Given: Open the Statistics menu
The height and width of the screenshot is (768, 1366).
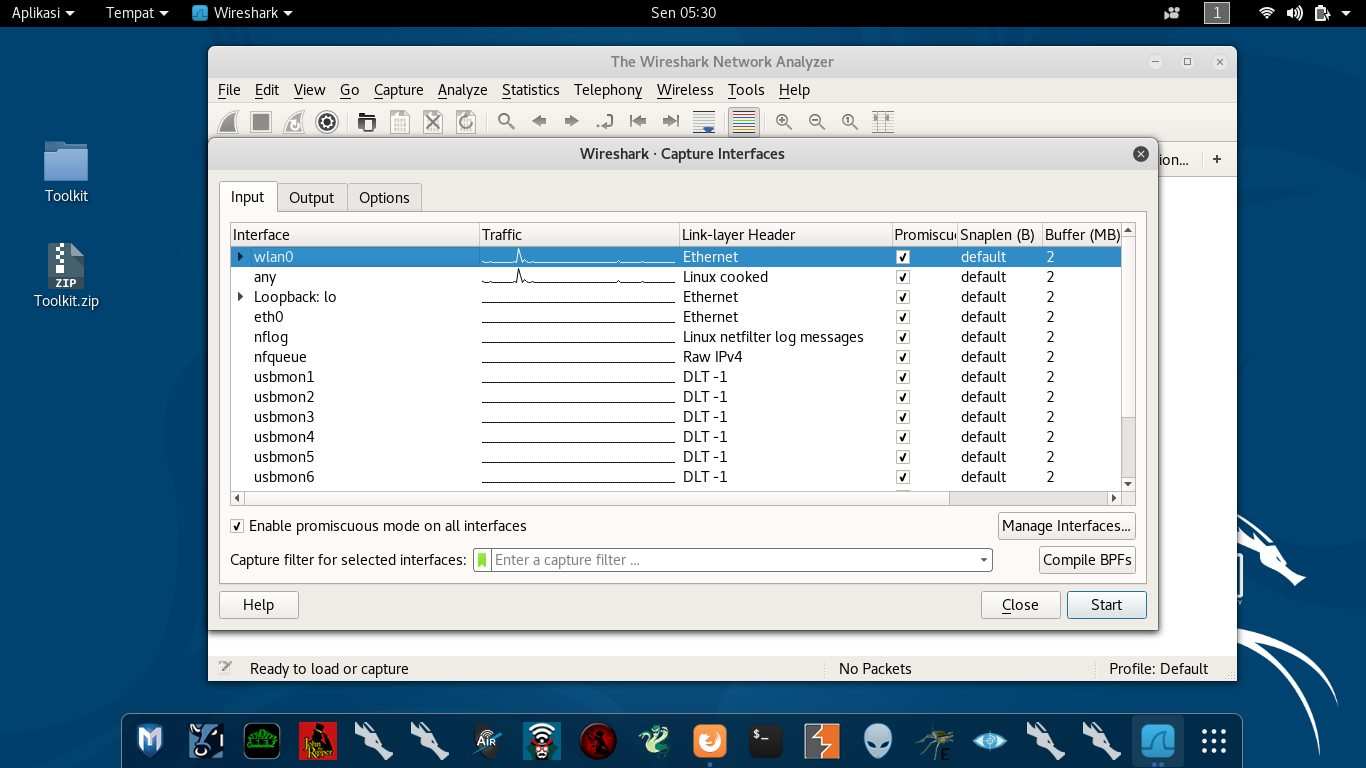Looking at the screenshot, I should click(530, 90).
